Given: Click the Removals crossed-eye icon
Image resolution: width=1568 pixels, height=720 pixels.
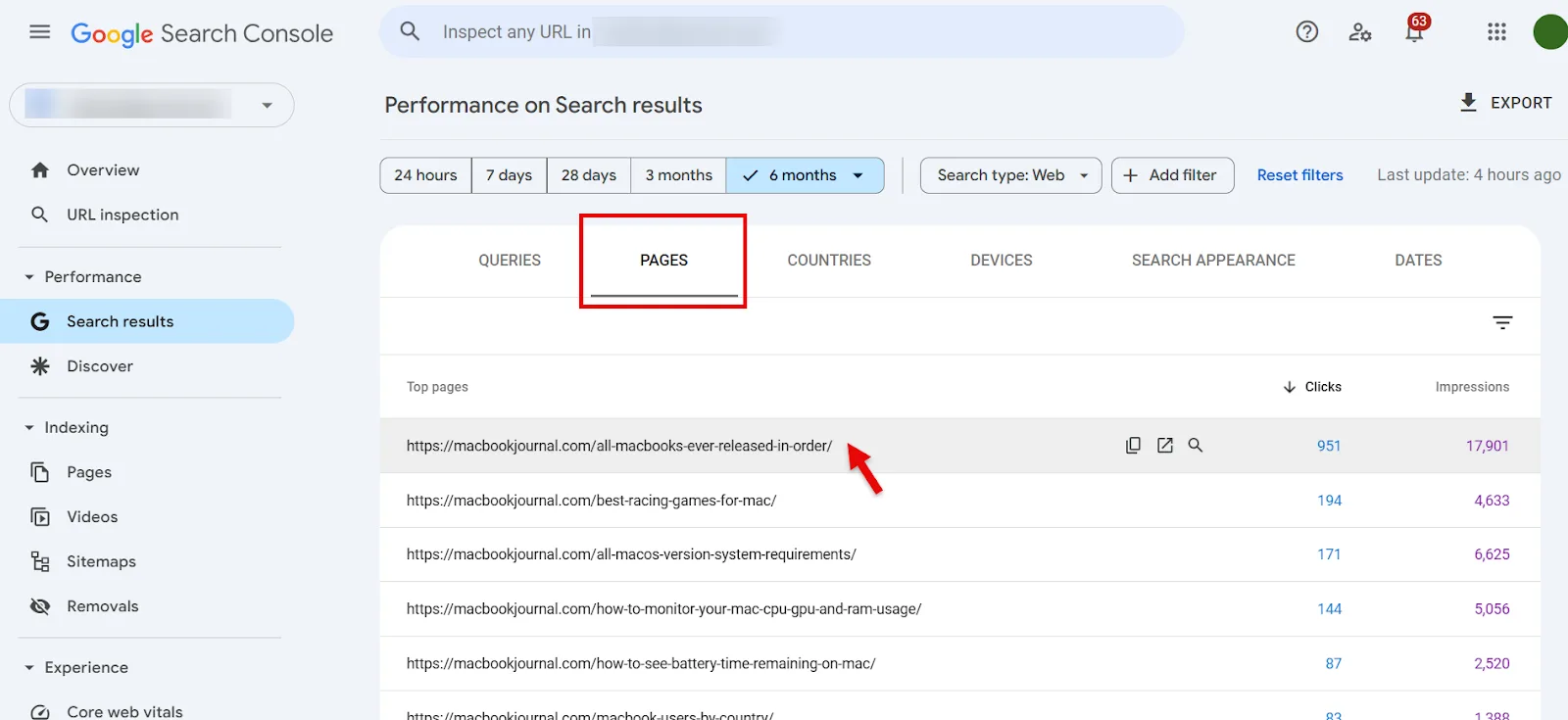Looking at the screenshot, I should point(40,606).
